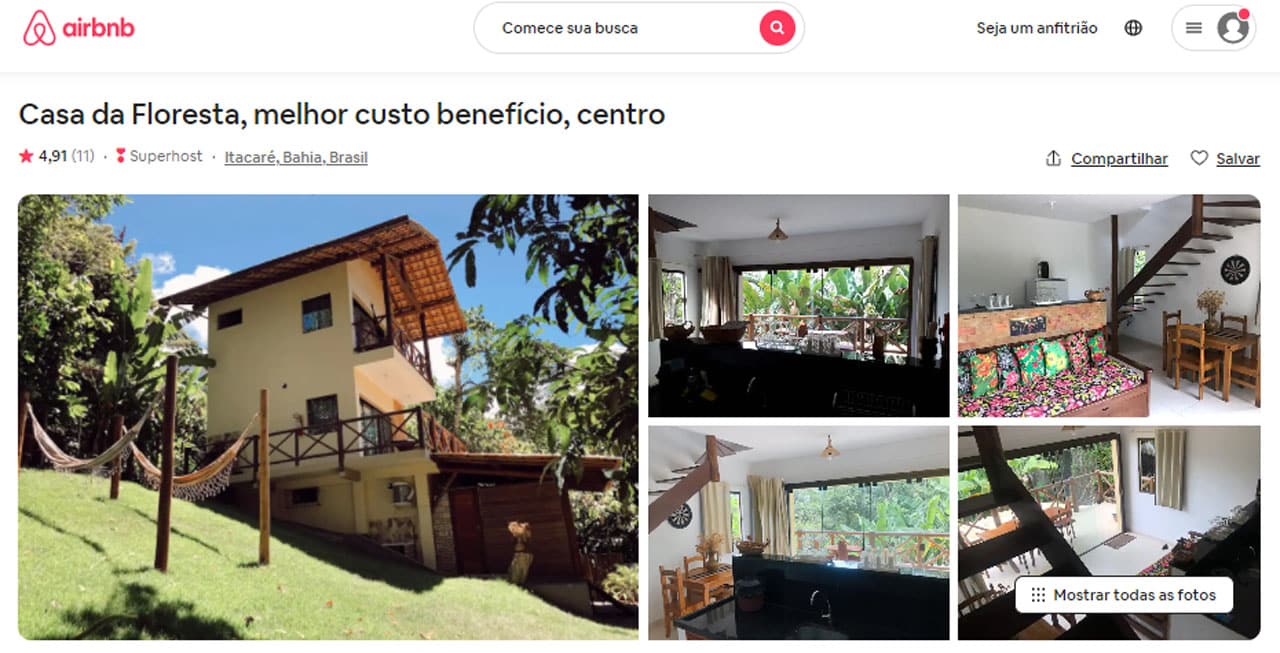1280x653 pixels.
Task: Open the bottom-middle kitchen counter photo
Action: coord(799,533)
